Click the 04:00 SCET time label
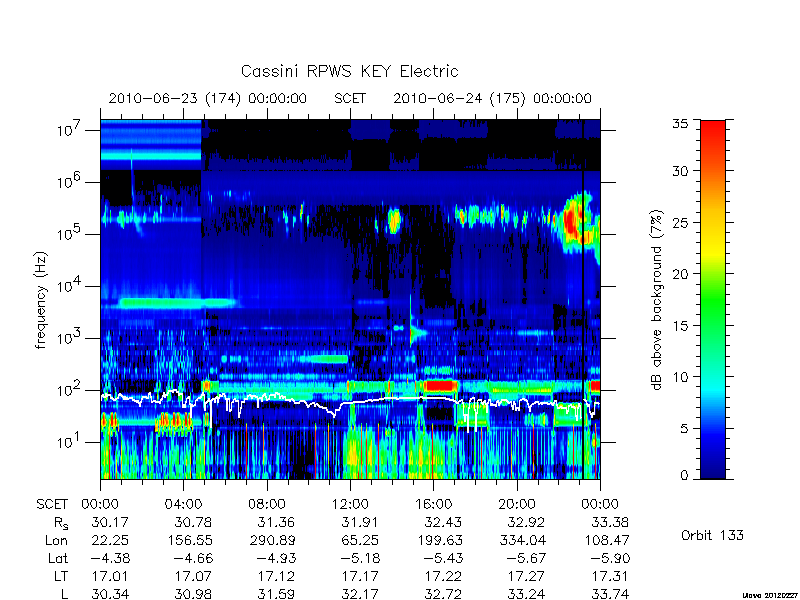The width and height of the screenshot is (800, 600). pos(184,505)
